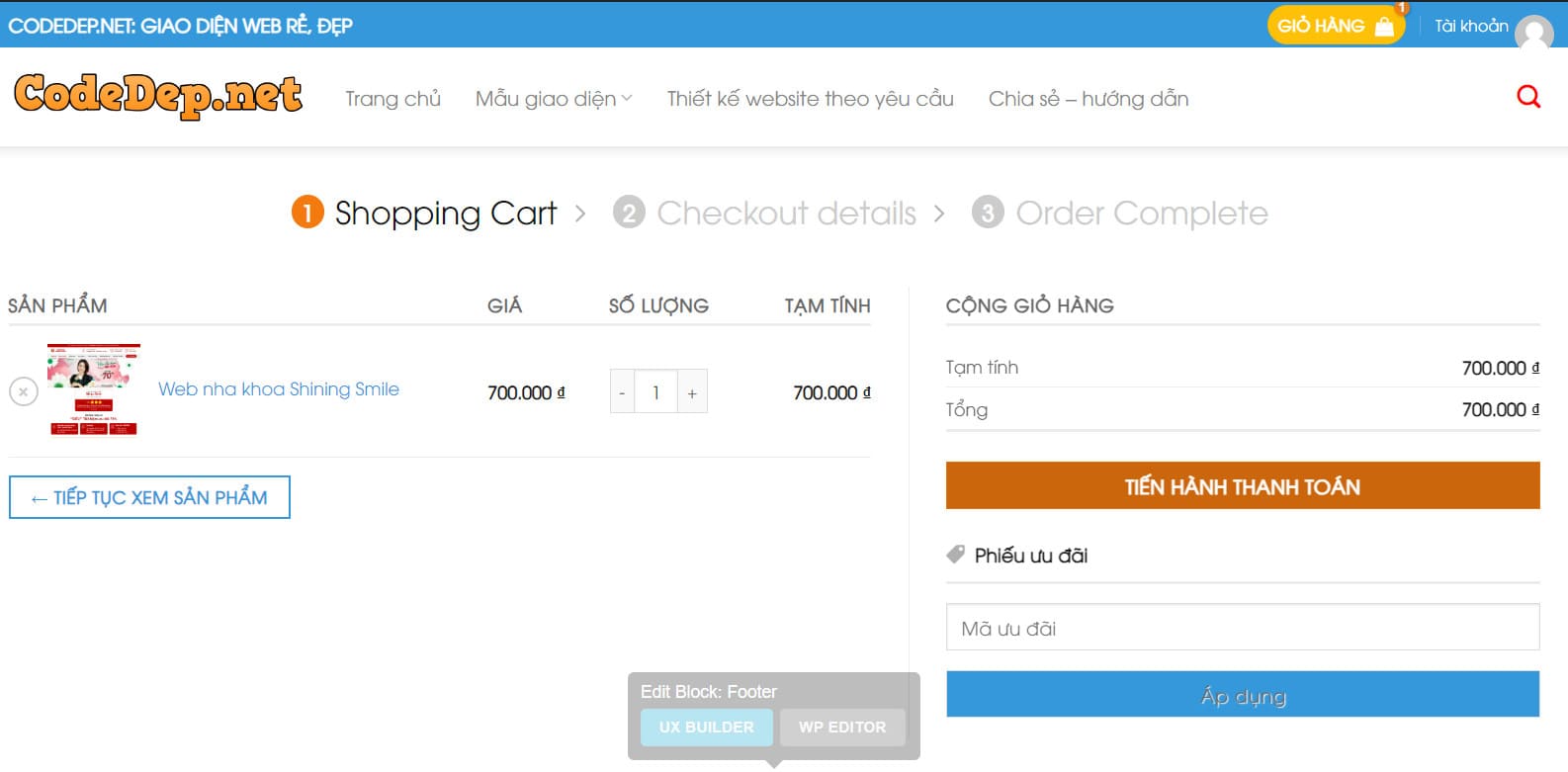This screenshot has height=772, width=1568.
Task: Click the UX Builder button
Action: [706, 728]
